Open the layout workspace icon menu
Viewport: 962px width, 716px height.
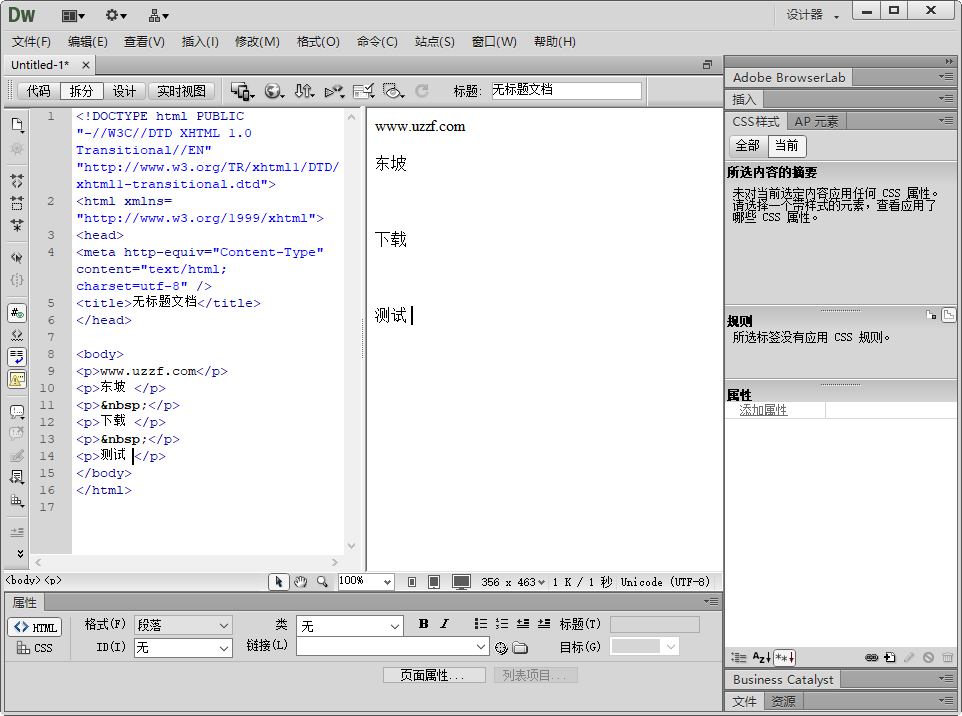coord(73,16)
